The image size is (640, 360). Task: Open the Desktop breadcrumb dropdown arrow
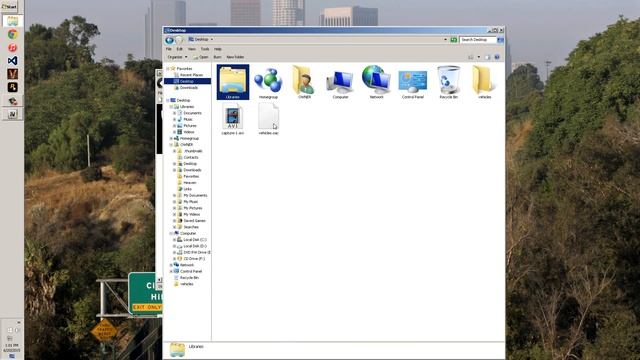[211, 40]
